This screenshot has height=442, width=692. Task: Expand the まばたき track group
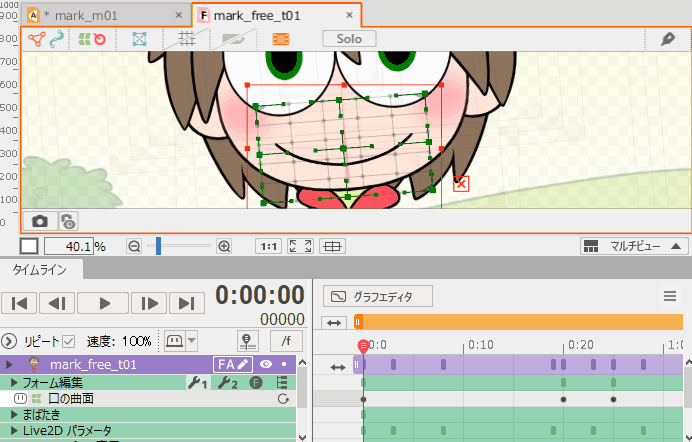pos(14,414)
